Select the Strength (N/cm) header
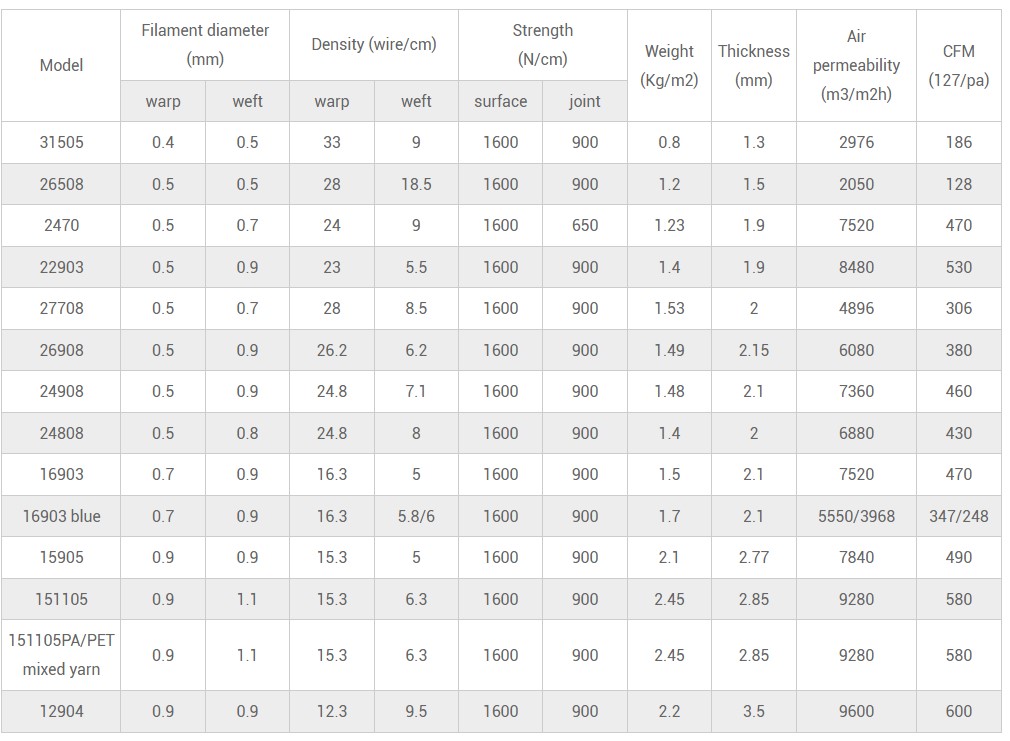 (543, 45)
